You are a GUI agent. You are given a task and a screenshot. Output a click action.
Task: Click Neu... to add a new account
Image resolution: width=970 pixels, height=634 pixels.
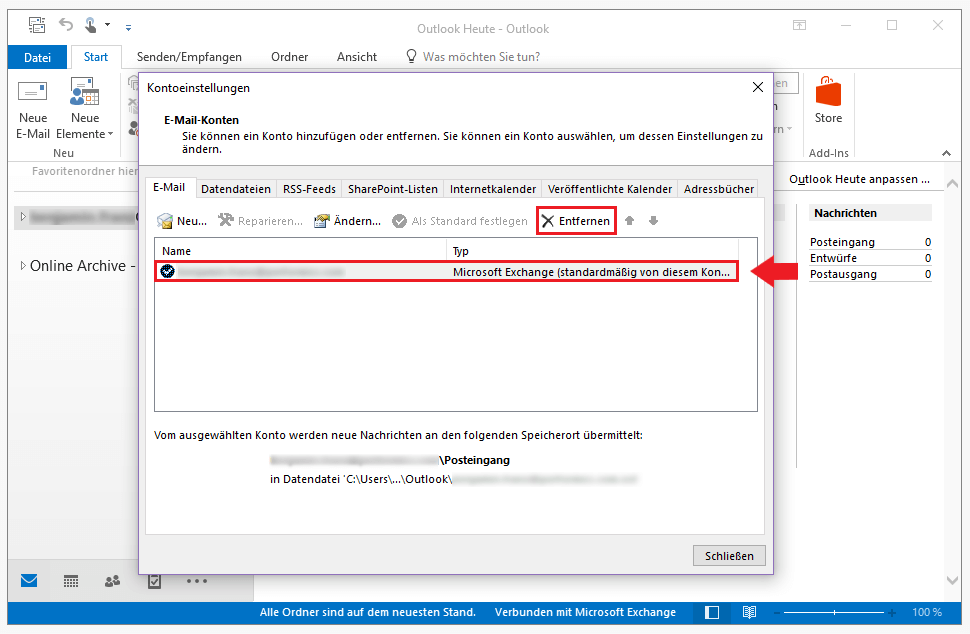tap(182, 221)
